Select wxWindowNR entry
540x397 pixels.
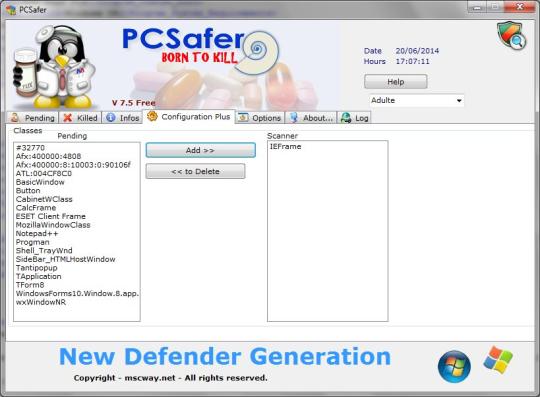point(41,302)
